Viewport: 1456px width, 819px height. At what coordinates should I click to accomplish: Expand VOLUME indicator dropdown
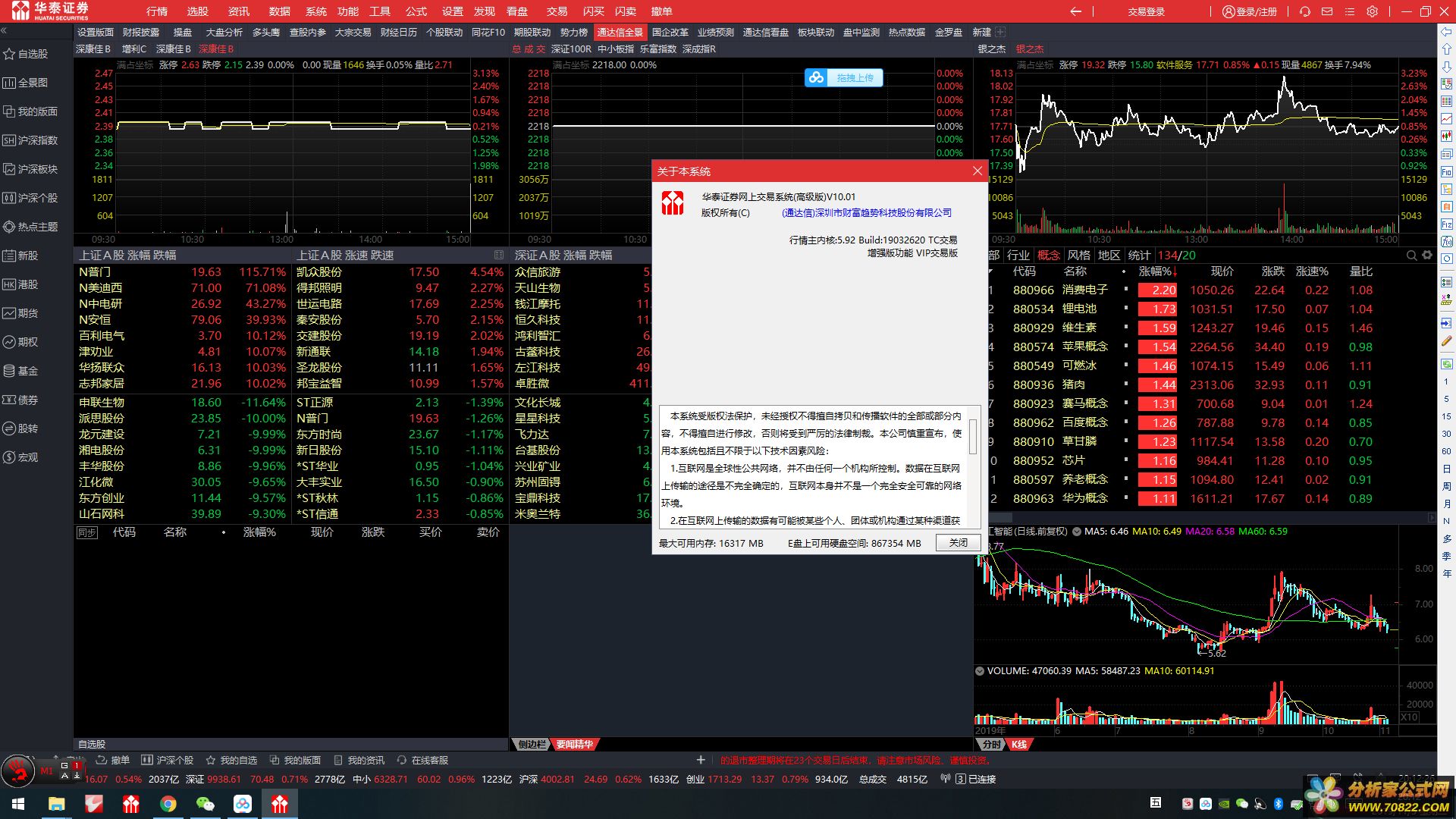[980, 671]
